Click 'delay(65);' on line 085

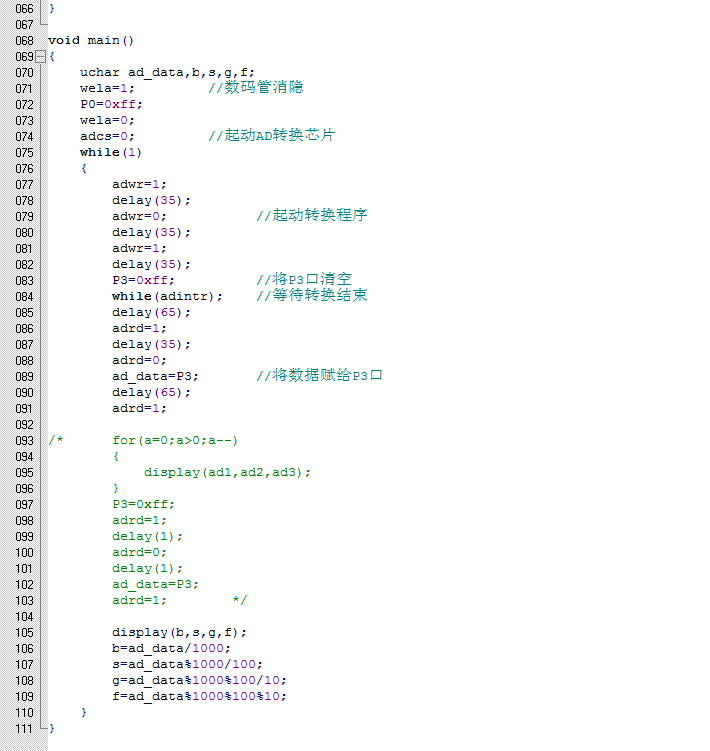[151, 313]
